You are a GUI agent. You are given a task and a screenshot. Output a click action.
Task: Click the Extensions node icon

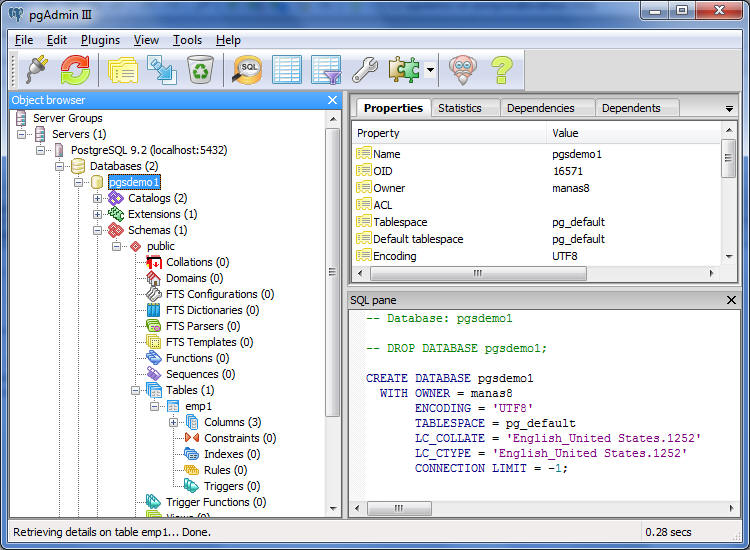point(116,214)
